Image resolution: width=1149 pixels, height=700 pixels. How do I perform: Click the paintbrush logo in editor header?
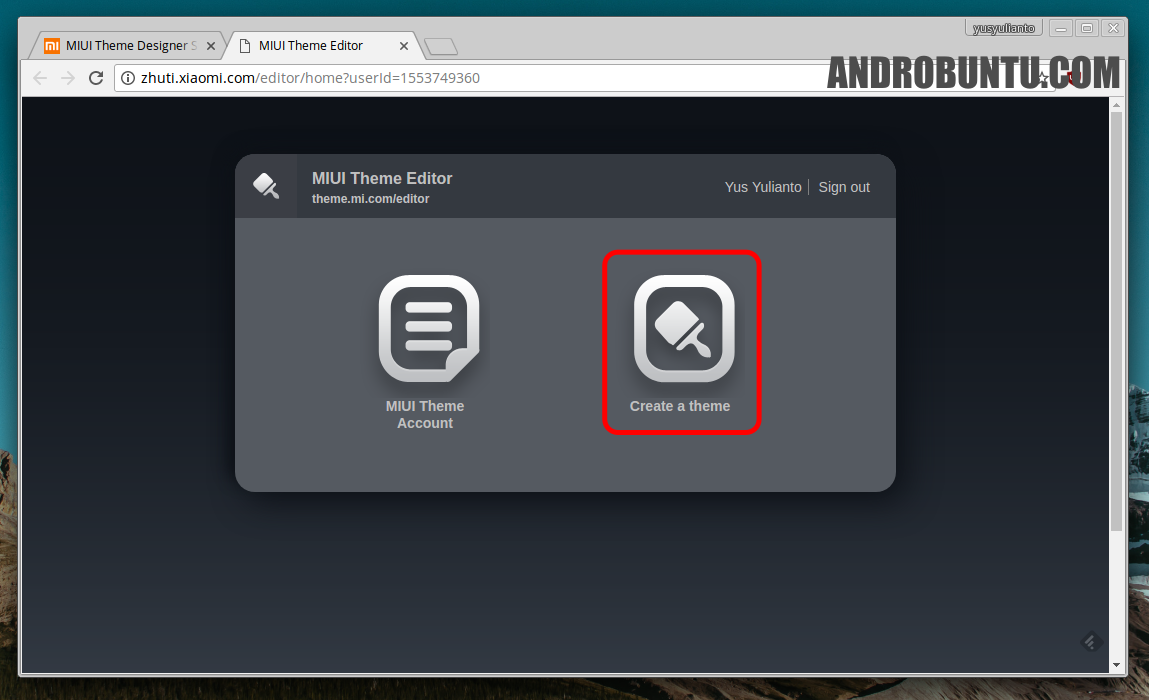point(266,186)
